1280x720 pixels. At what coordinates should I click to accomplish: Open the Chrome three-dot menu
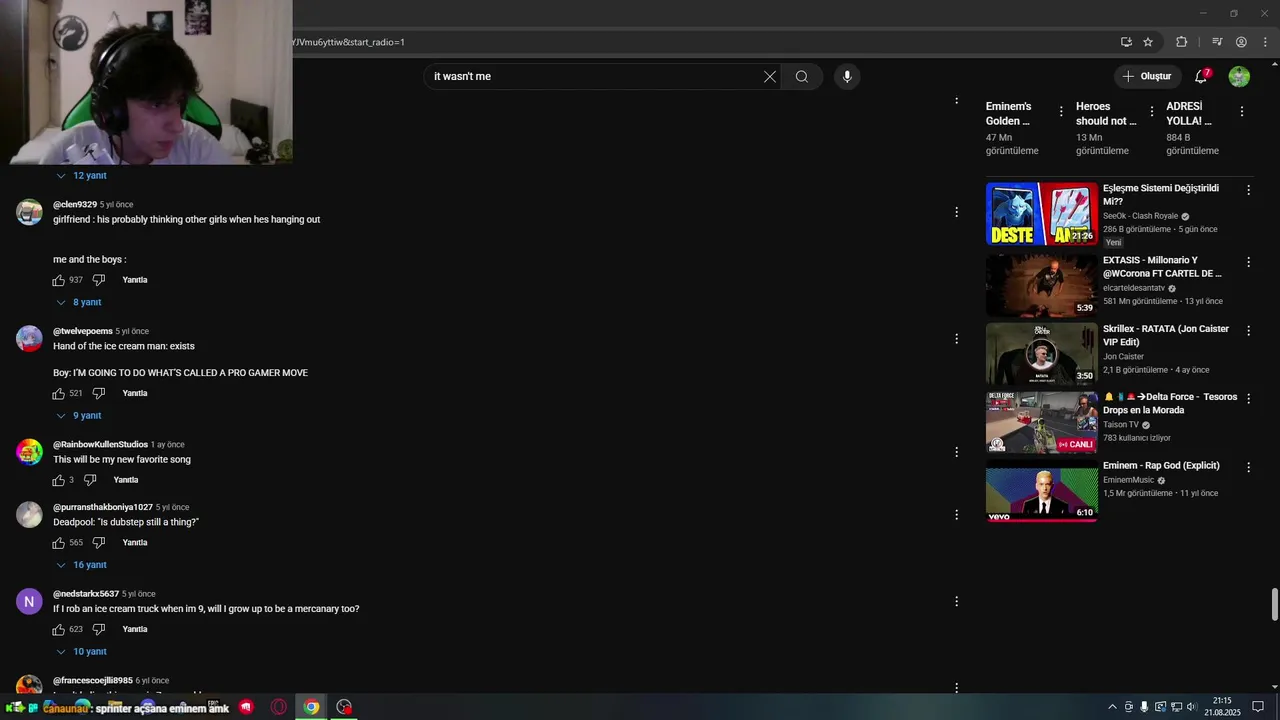(x=1264, y=42)
